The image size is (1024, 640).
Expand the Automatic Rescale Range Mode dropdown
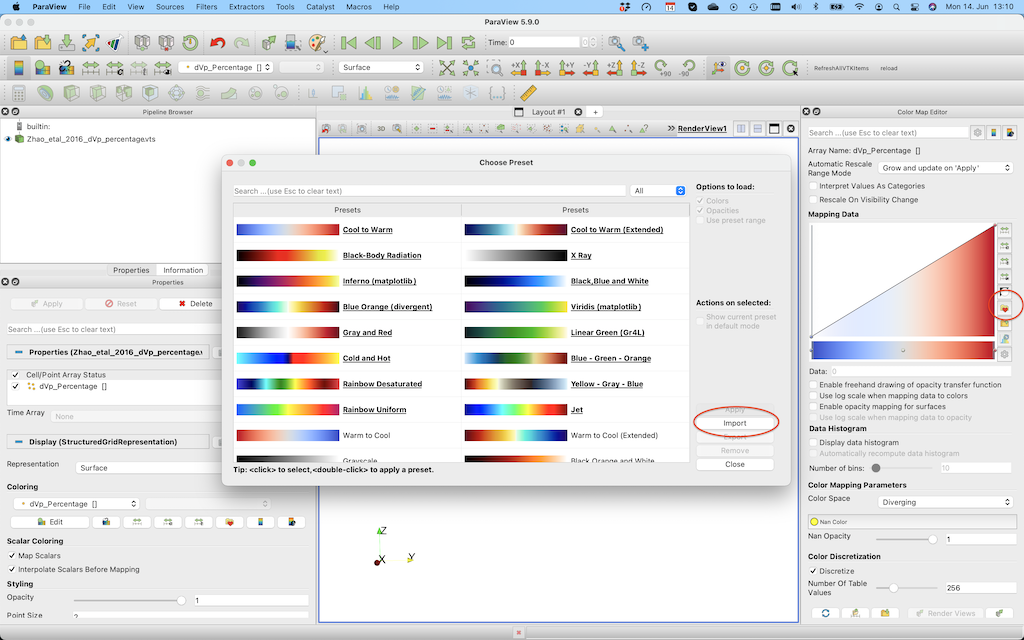click(x=945, y=168)
